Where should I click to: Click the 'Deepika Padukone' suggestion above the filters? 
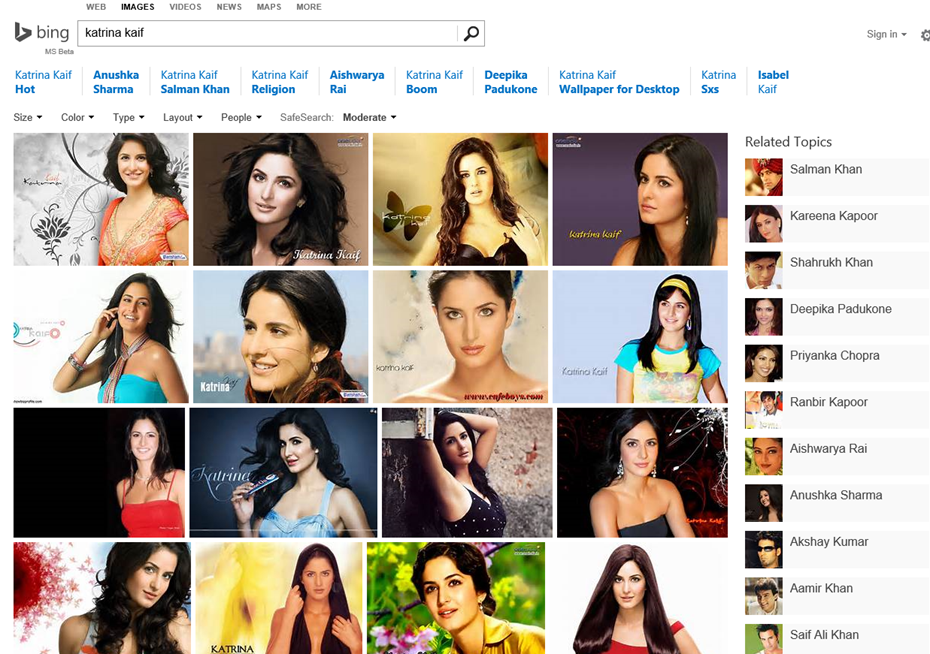[511, 82]
